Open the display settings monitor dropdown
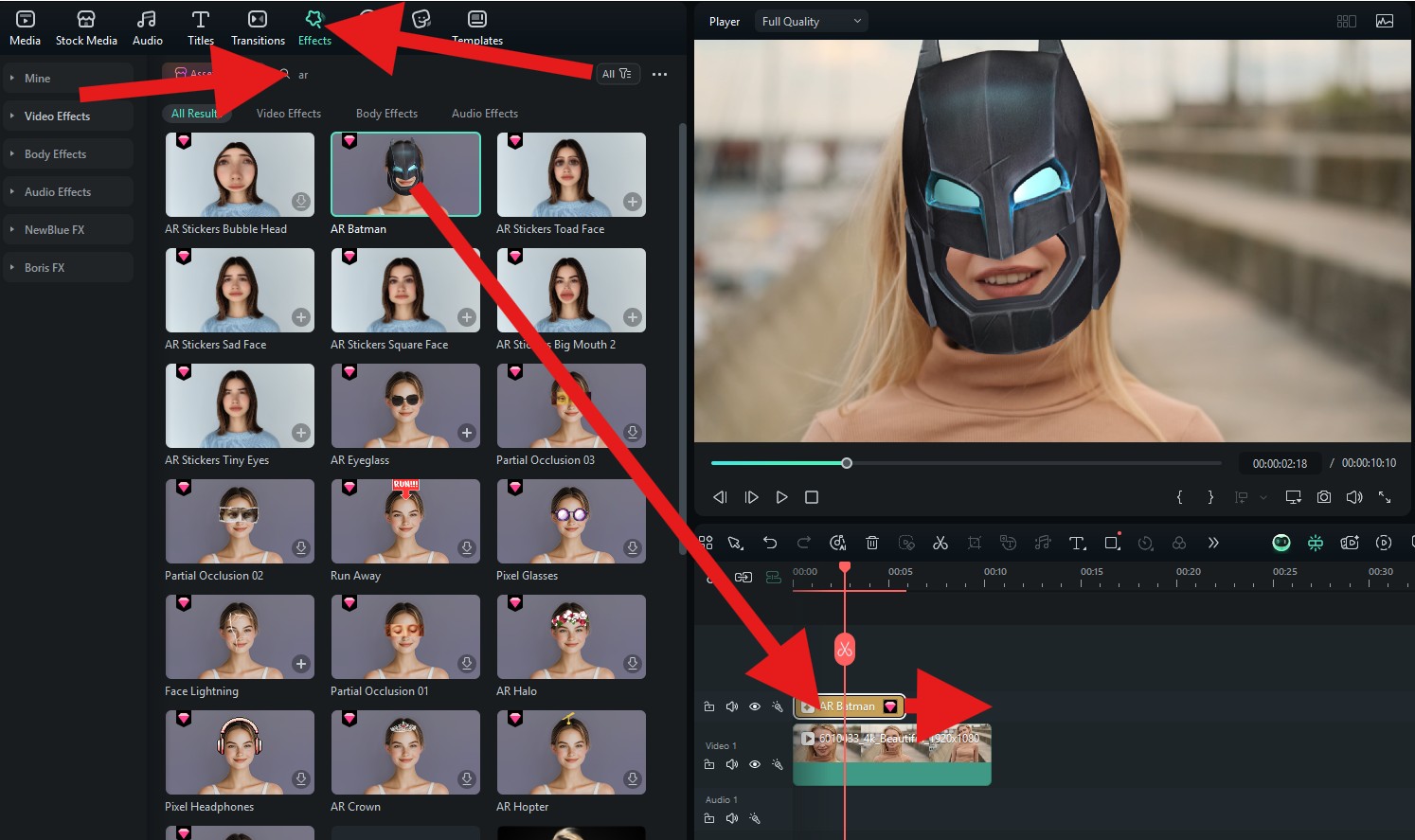The height and width of the screenshot is (840, 1415). 1293,497
